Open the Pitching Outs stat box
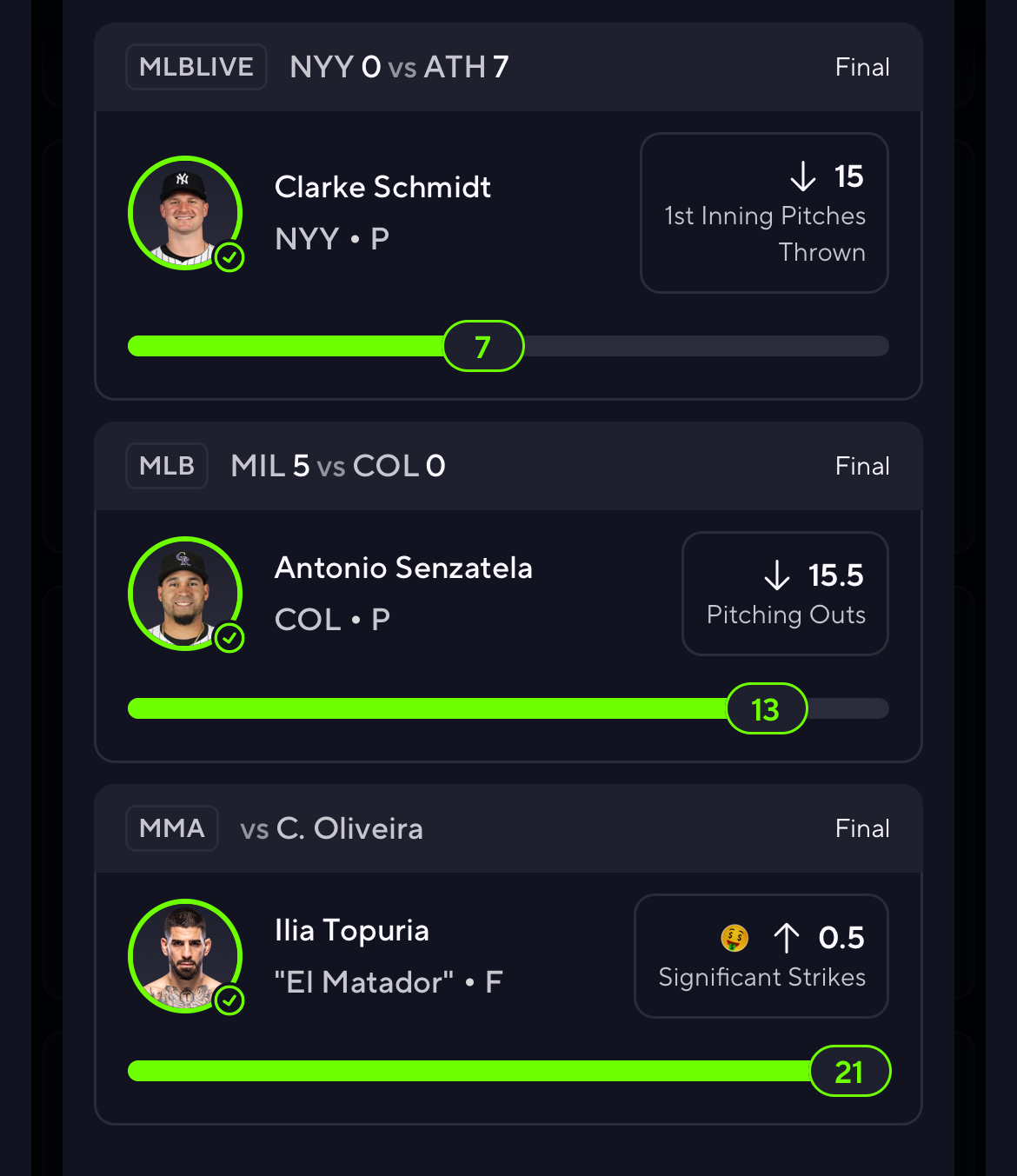Viewport: 1017px width, 1176px height. (x=785, y=594)
